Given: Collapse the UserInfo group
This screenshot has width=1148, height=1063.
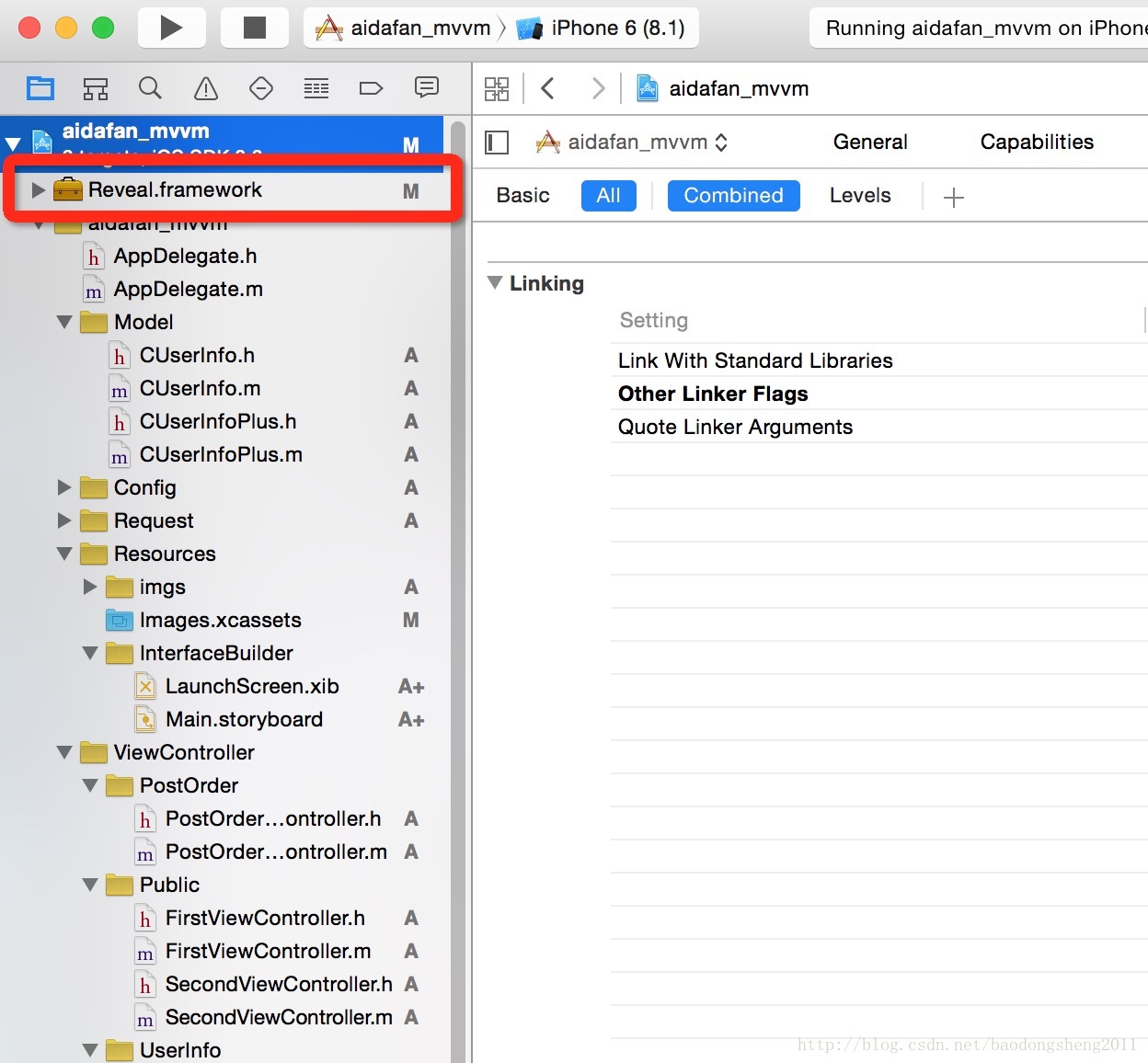Looking at the screenshot, I should pos(90,1050).
